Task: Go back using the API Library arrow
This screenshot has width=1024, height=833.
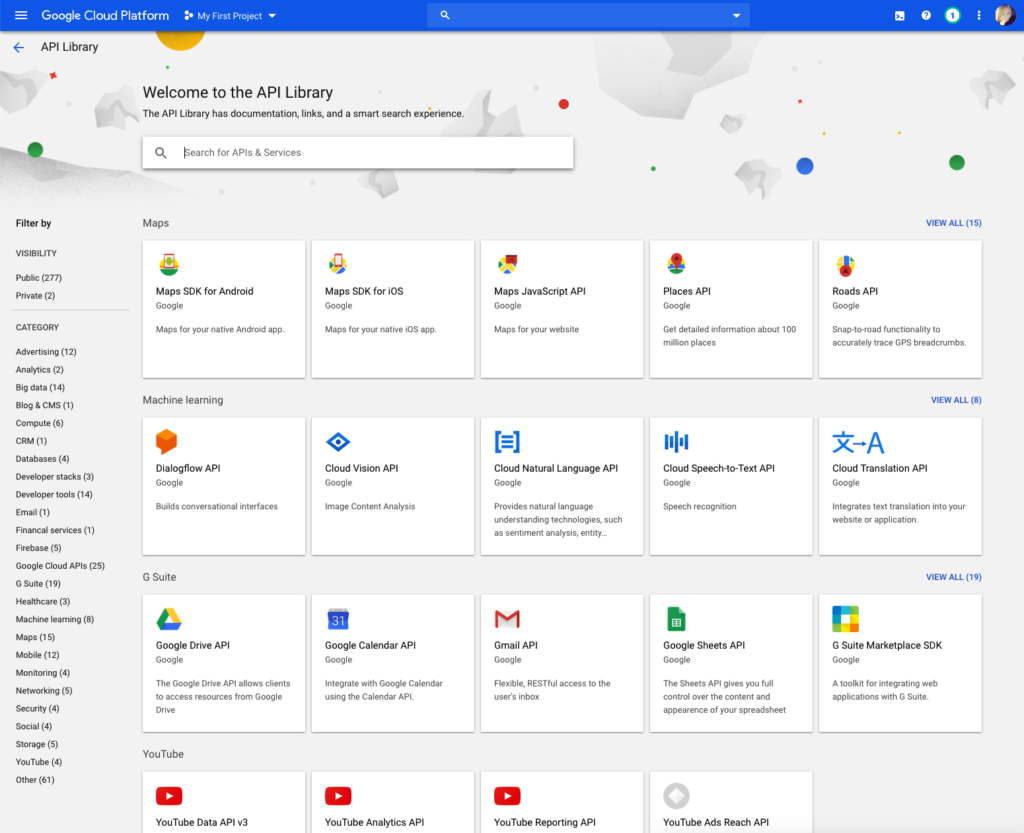Action: 19,47
